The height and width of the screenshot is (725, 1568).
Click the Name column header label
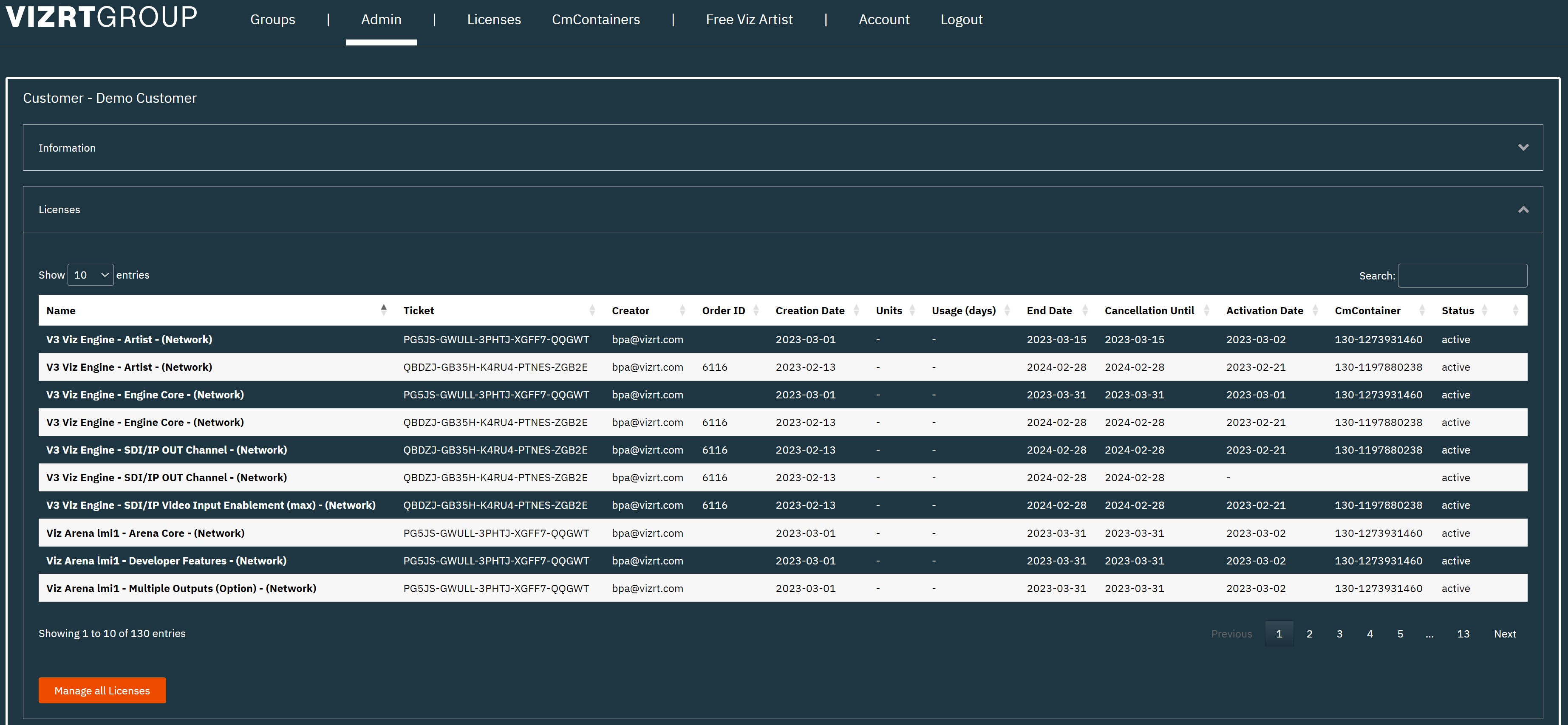[x=61, y=310]
